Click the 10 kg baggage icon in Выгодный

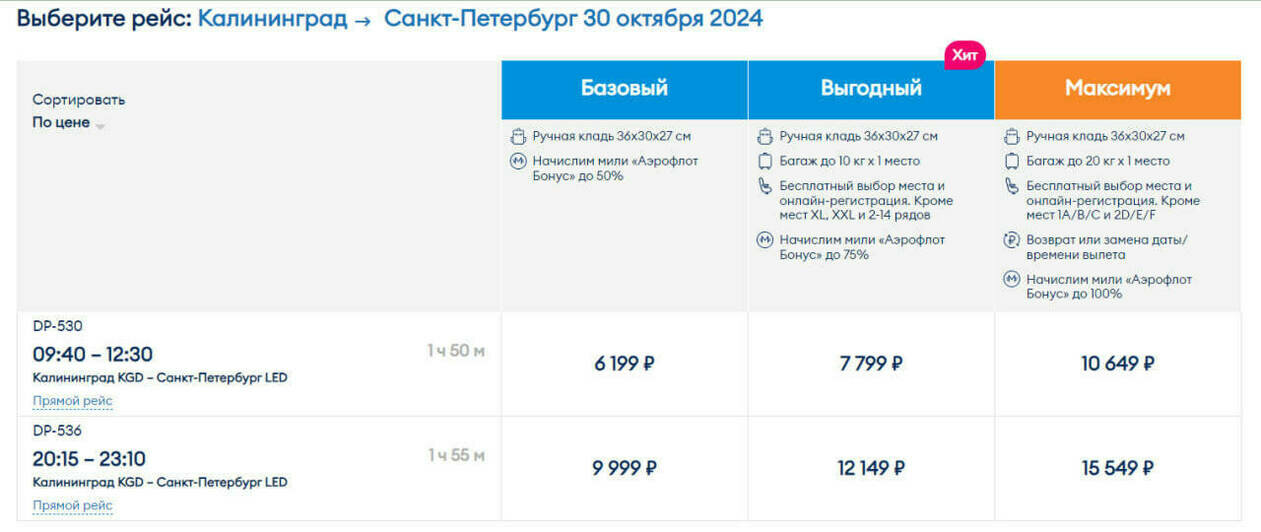(765, 161)
